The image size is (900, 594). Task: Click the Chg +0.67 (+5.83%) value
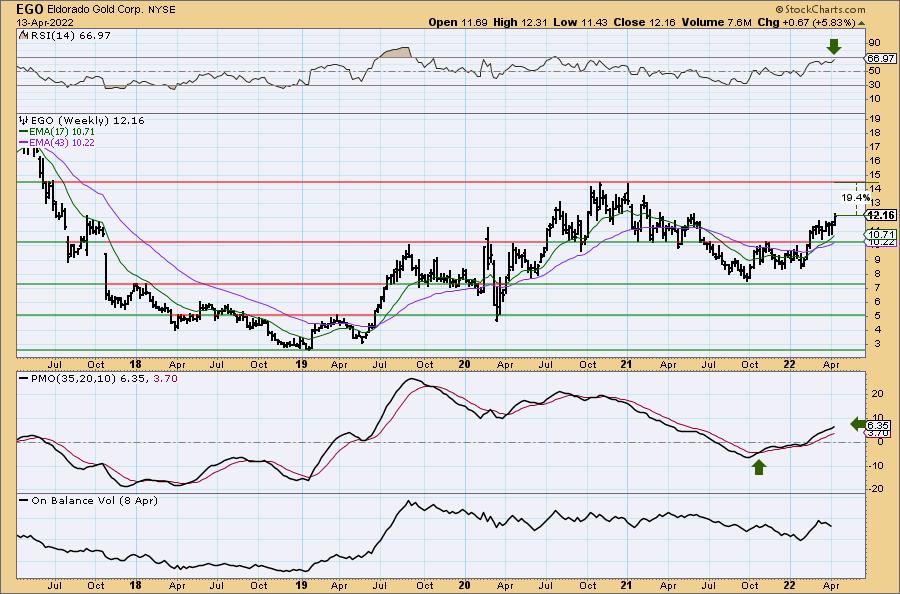pos(806,22)
